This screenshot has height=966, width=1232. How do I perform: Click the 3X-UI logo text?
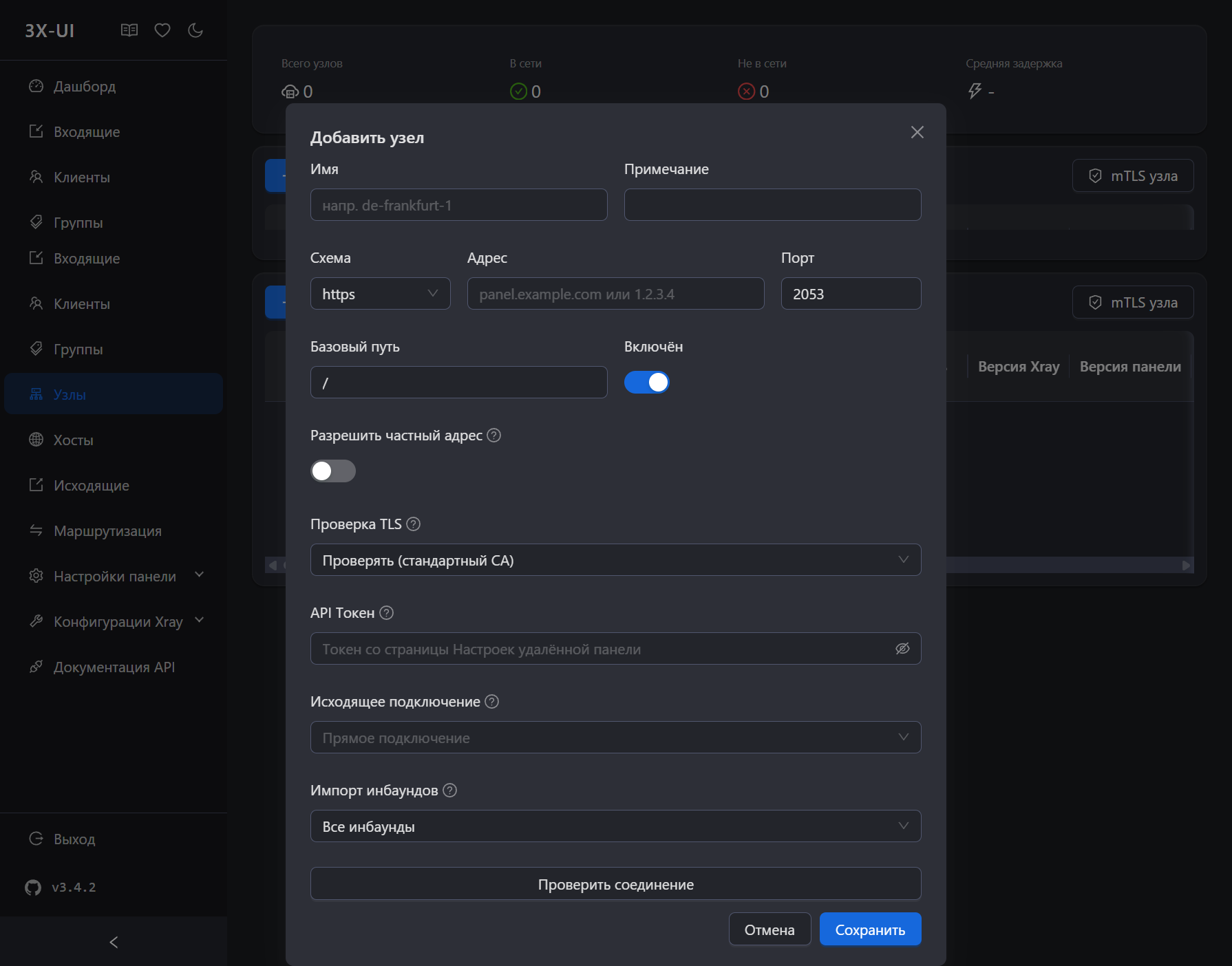(50, 31)
